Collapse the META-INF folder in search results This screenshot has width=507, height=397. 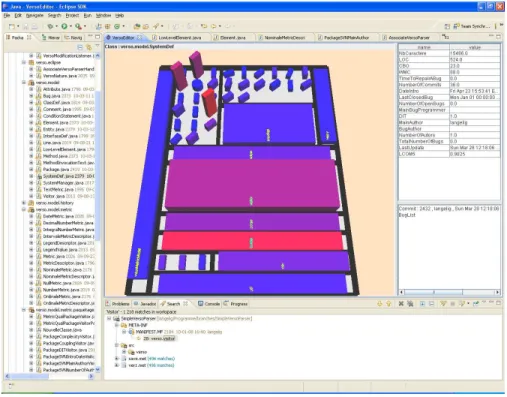pyautogui.click(x=117, y=325)
